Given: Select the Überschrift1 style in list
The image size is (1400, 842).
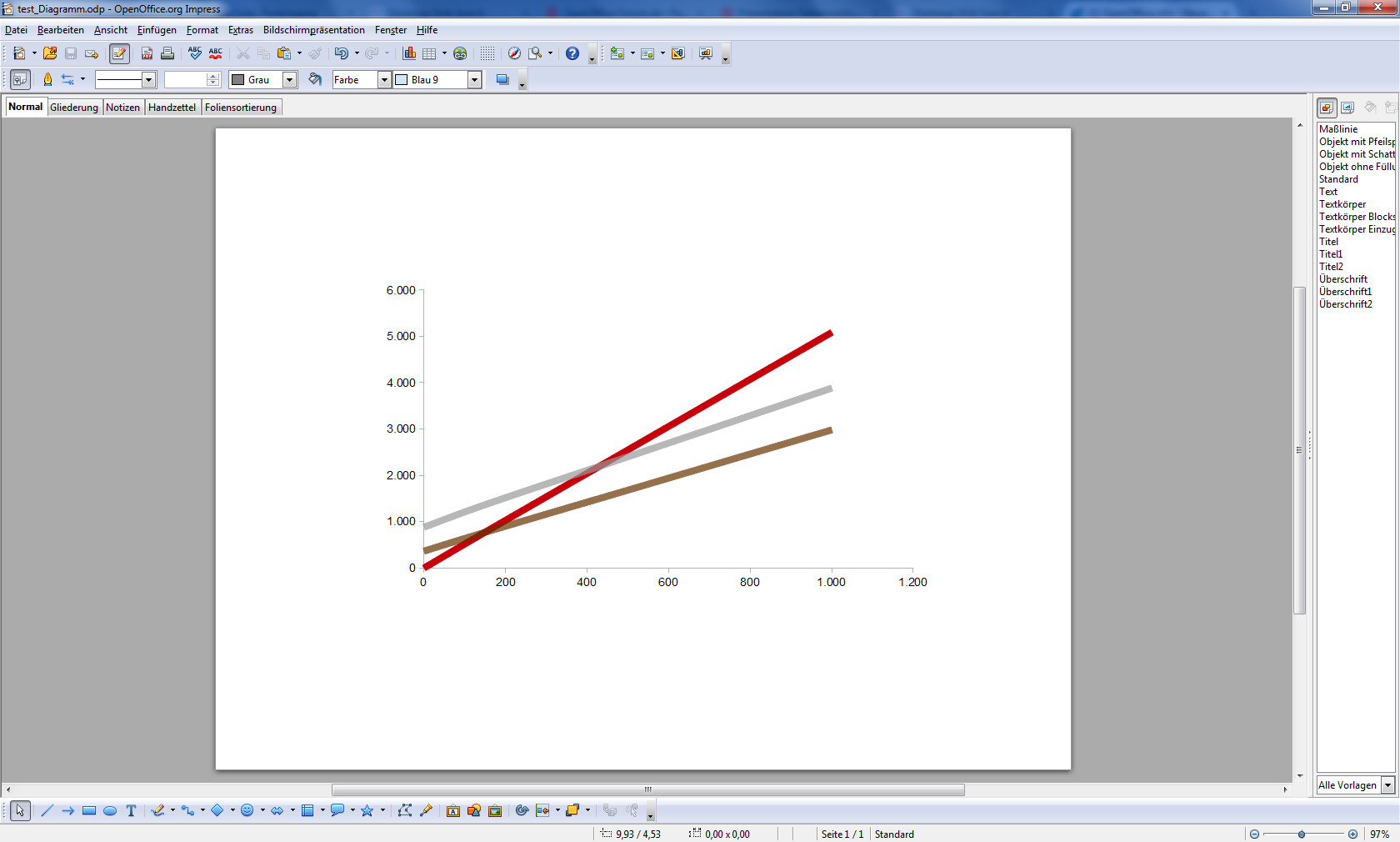Looking at the screenshot, I should [1345, 292].
